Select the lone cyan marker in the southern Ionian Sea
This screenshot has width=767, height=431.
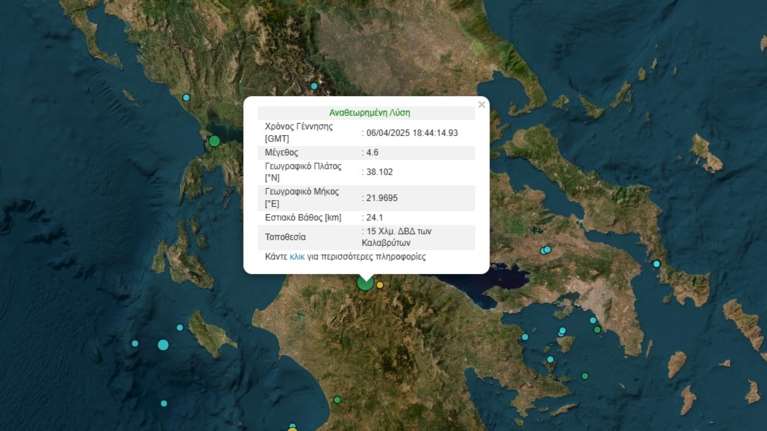point(164,404)
